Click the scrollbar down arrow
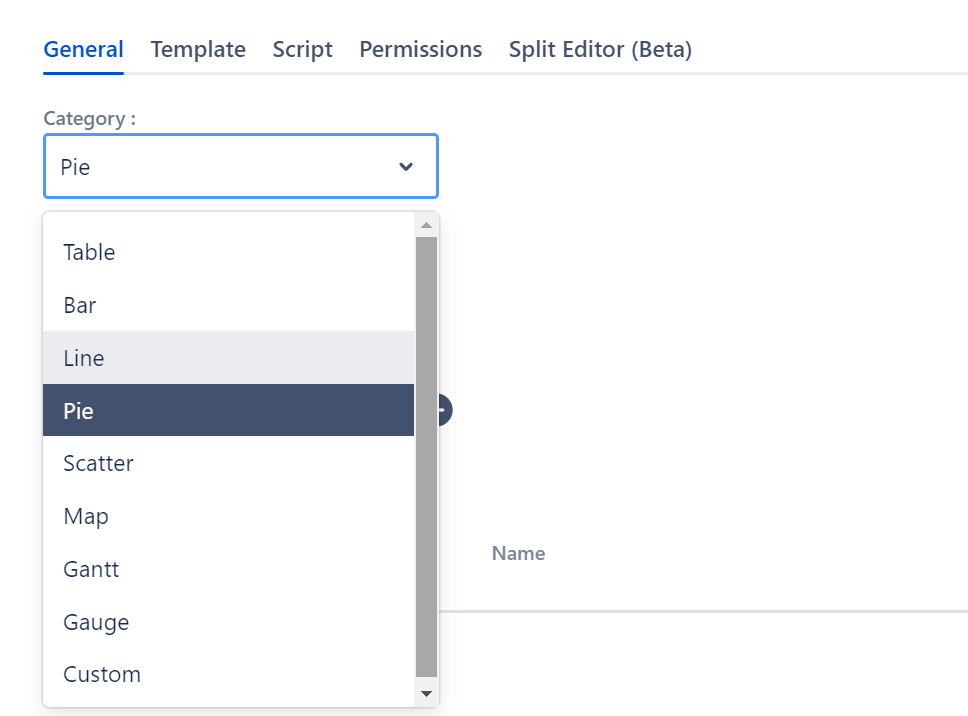 pos(426,693)
